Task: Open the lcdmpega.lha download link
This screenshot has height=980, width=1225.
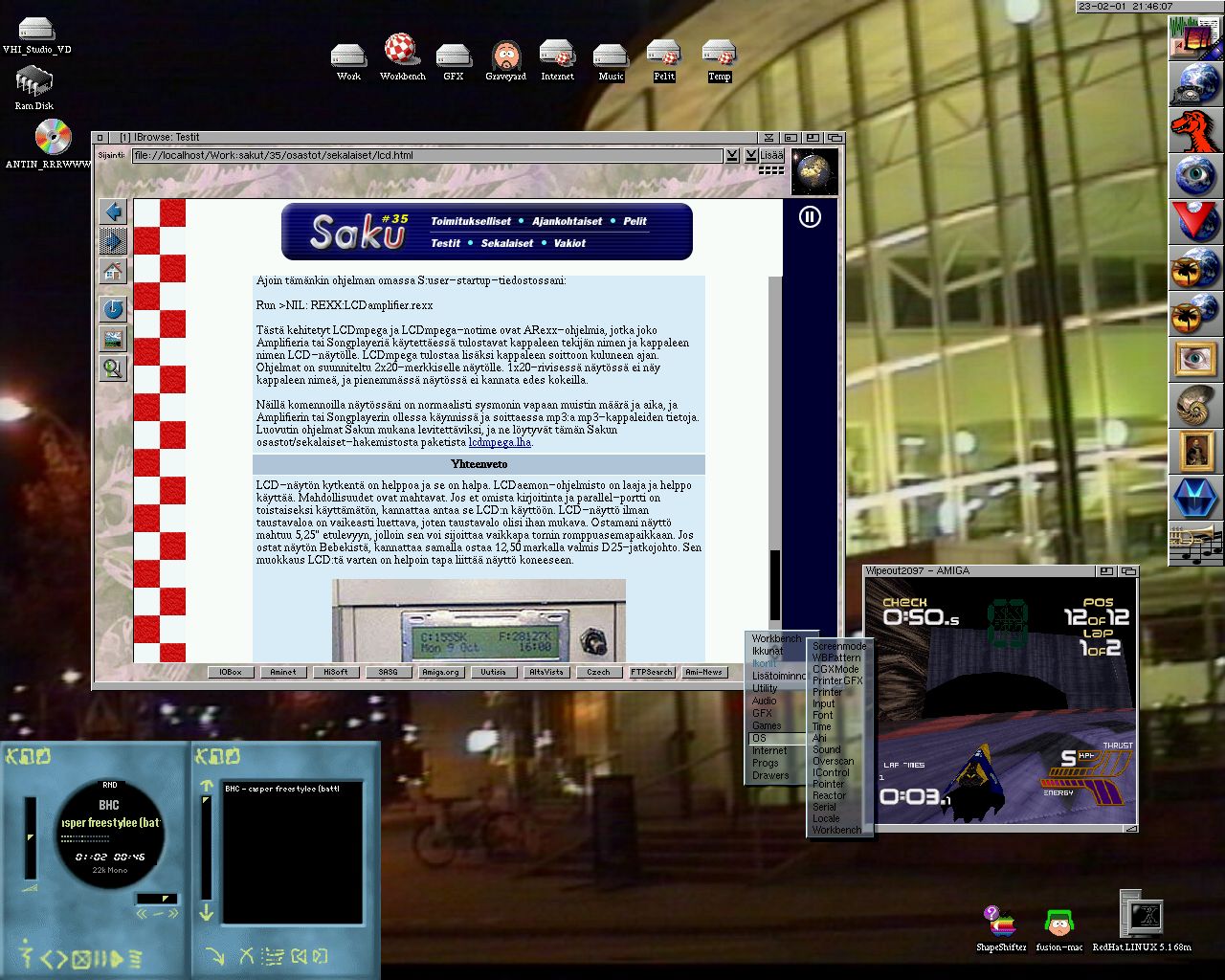Action: click(500, 443)
